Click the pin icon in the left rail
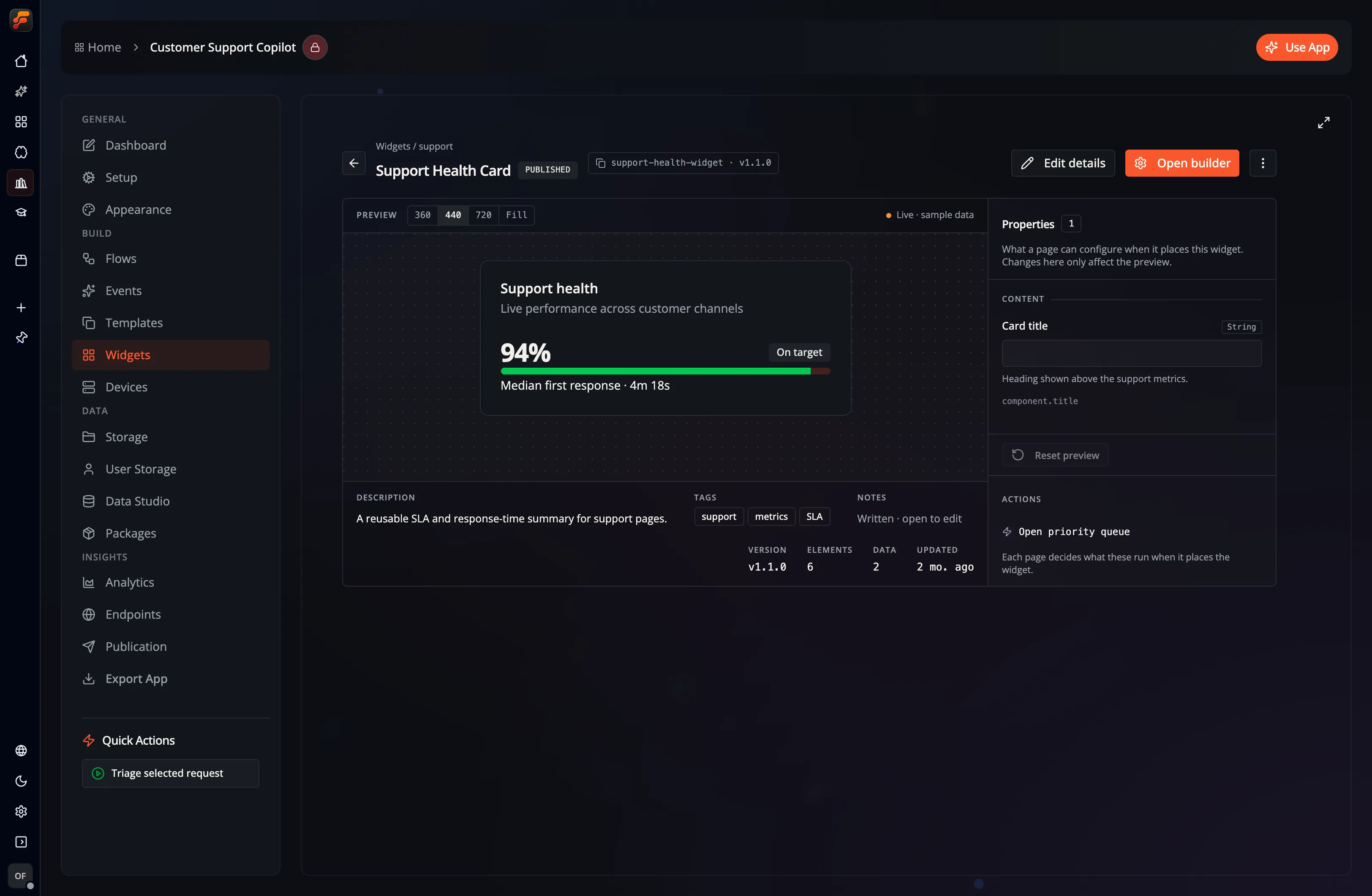 click(x=21, y=338)
